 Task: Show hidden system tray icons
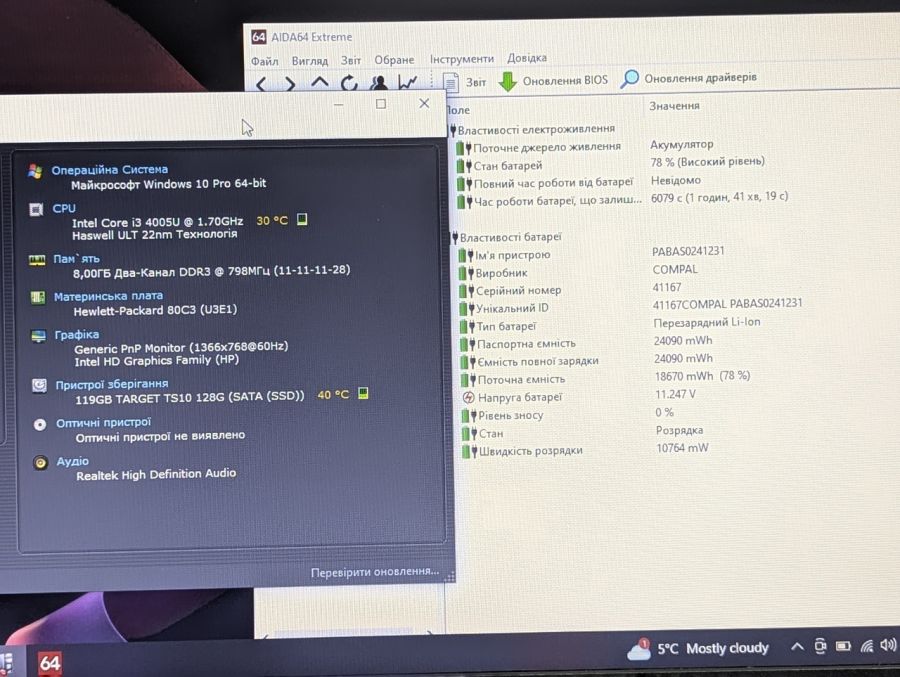[797, 647]
